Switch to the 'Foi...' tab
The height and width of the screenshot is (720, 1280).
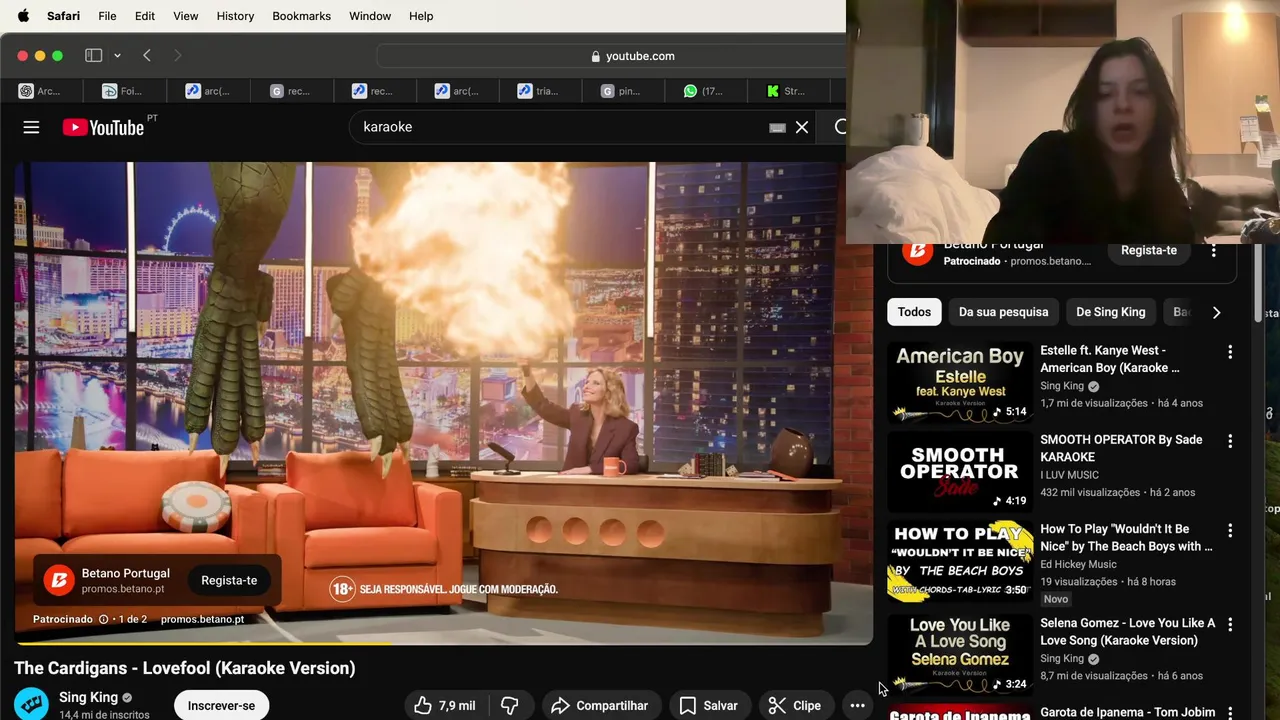pos(124,91)
